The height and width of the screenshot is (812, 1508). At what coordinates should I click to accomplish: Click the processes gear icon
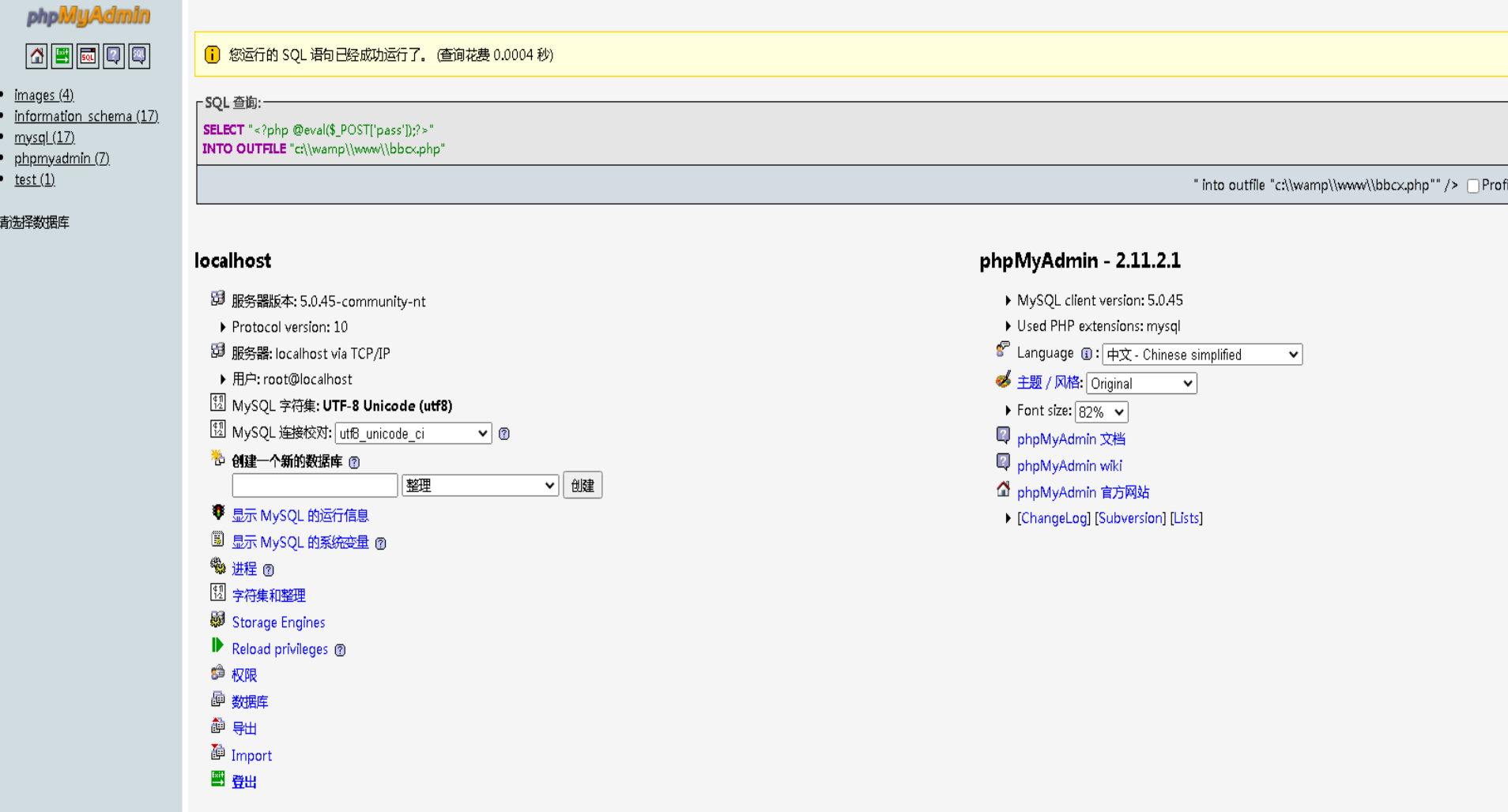[218, 566]
